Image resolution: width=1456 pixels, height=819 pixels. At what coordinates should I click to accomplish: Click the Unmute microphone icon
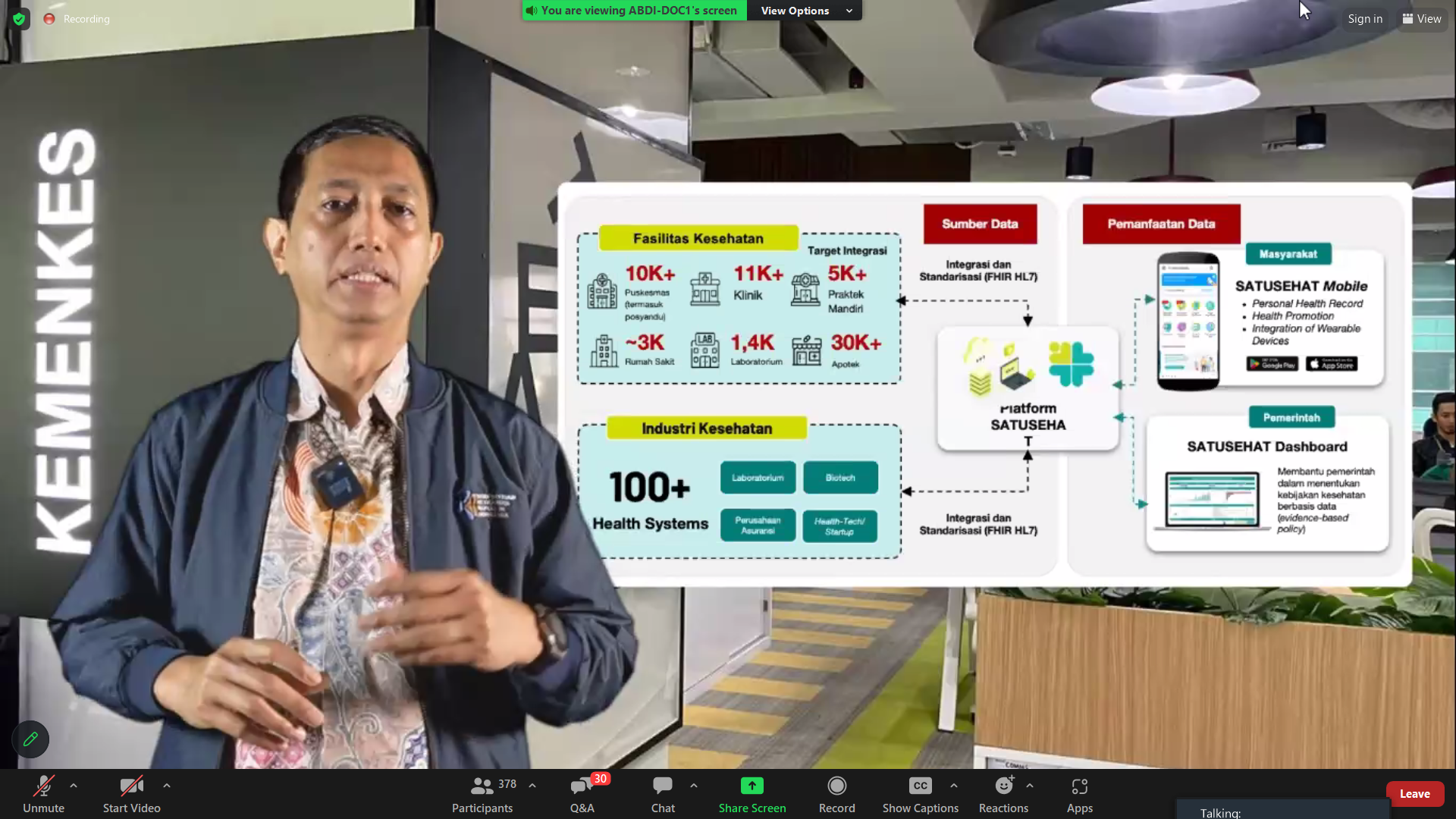[x=43, y=786]
